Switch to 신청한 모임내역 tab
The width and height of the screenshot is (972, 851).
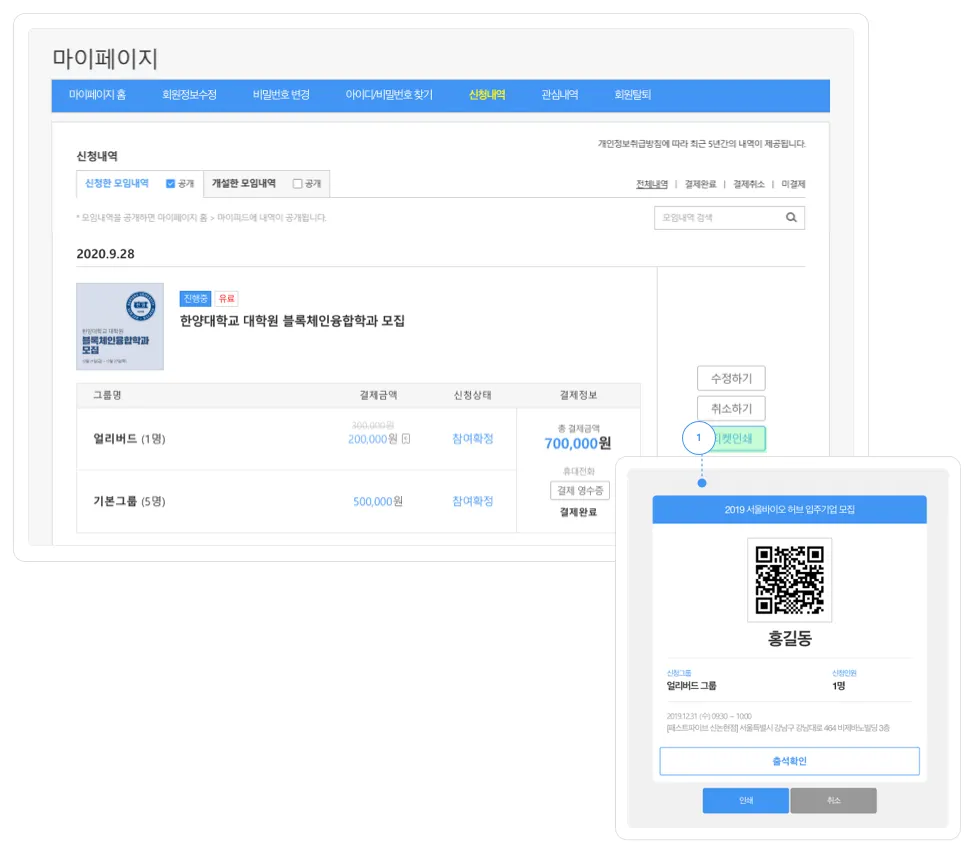point(117,183)
